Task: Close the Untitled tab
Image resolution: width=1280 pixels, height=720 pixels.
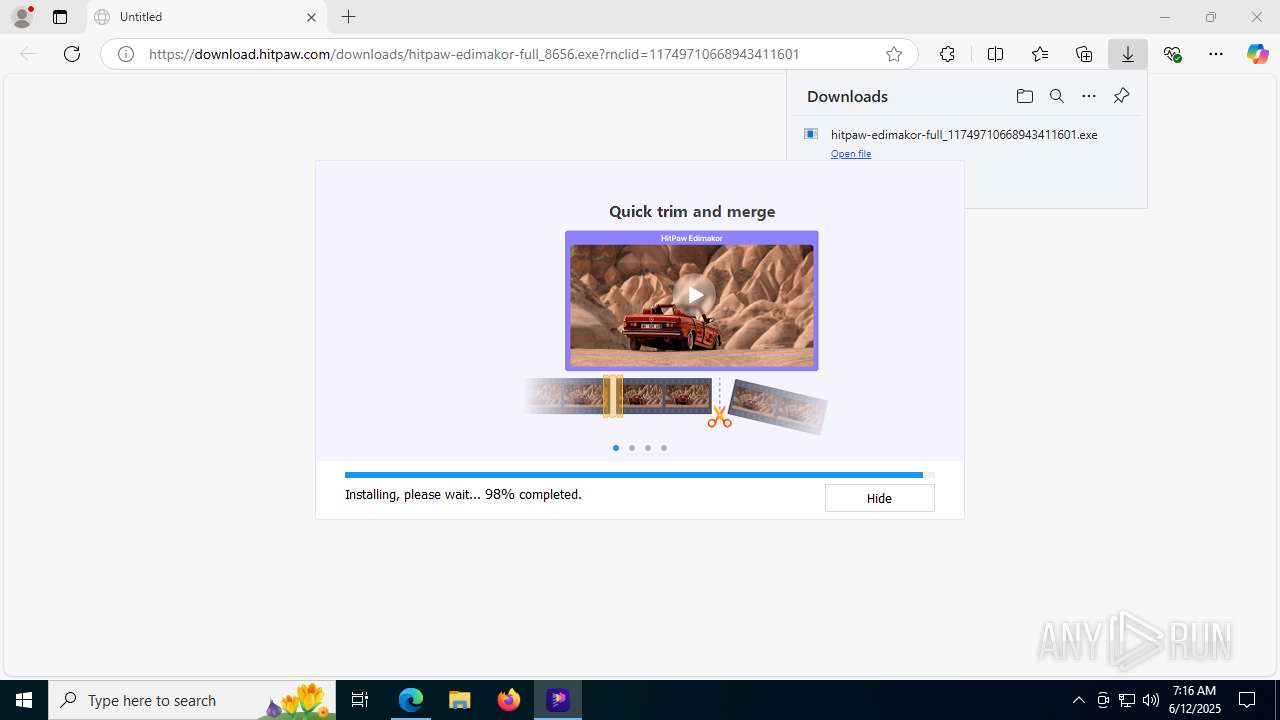Action: (311, 17)
